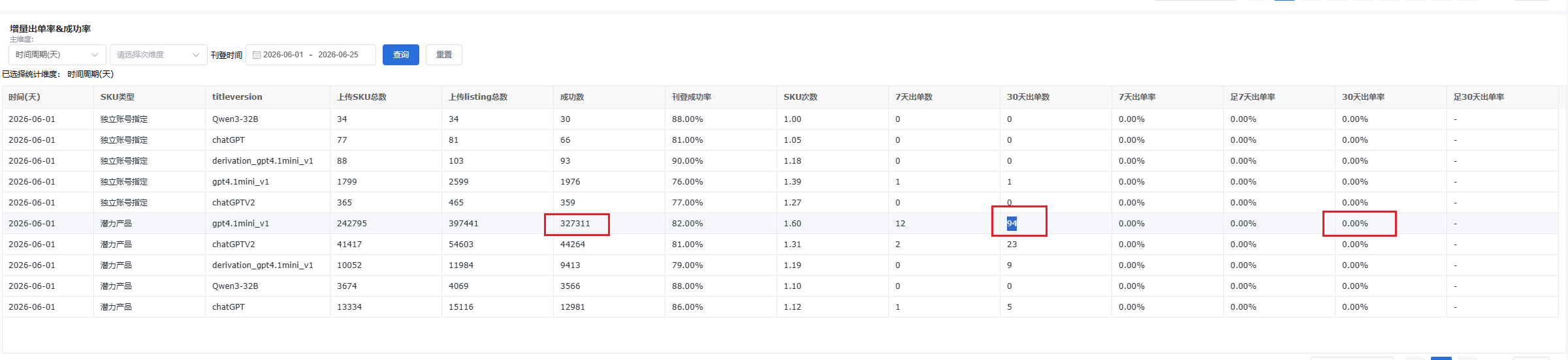Click the listing total value 397441

coord(464,224)
